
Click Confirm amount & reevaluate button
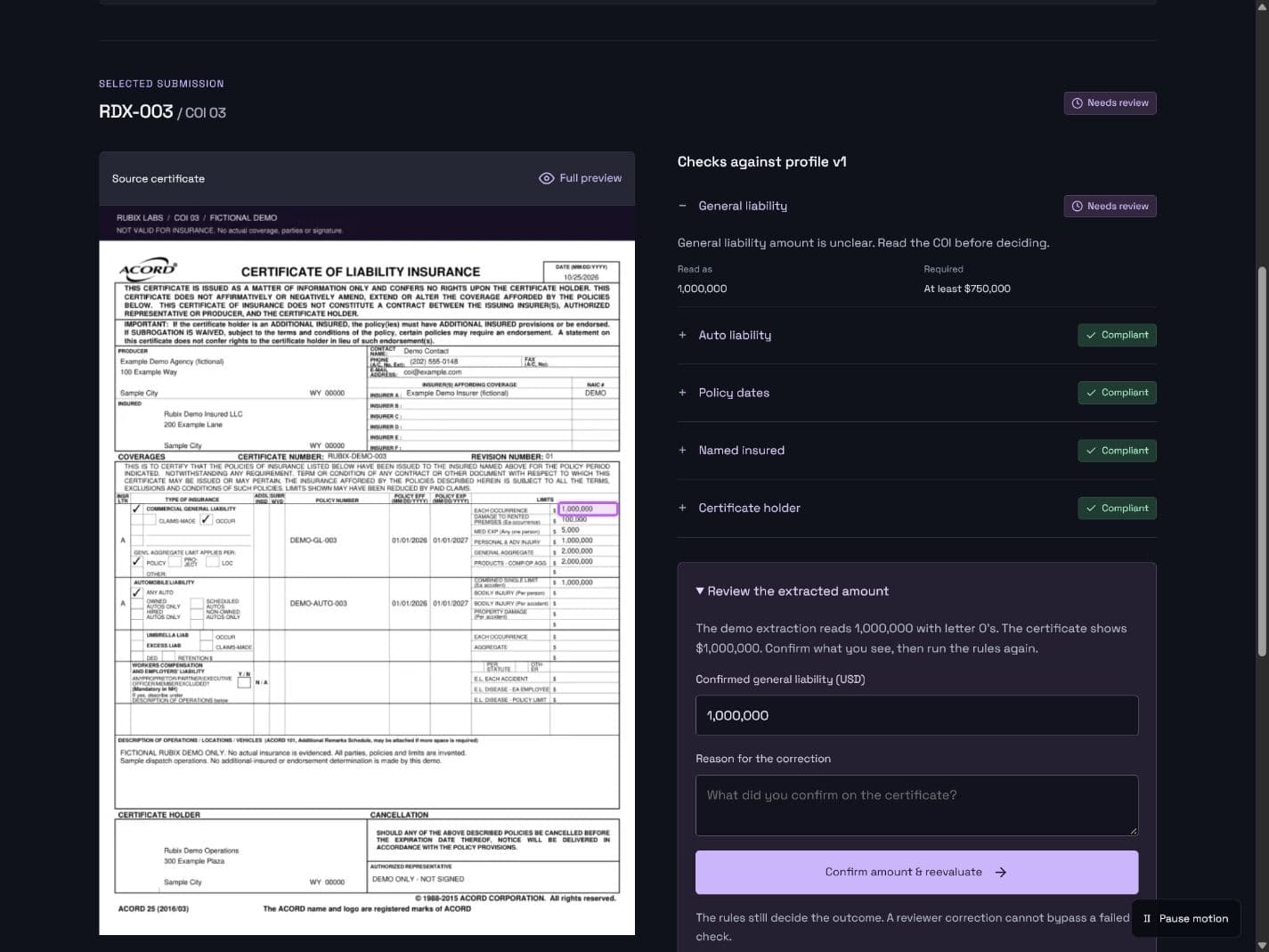click(x=916, y=872)
